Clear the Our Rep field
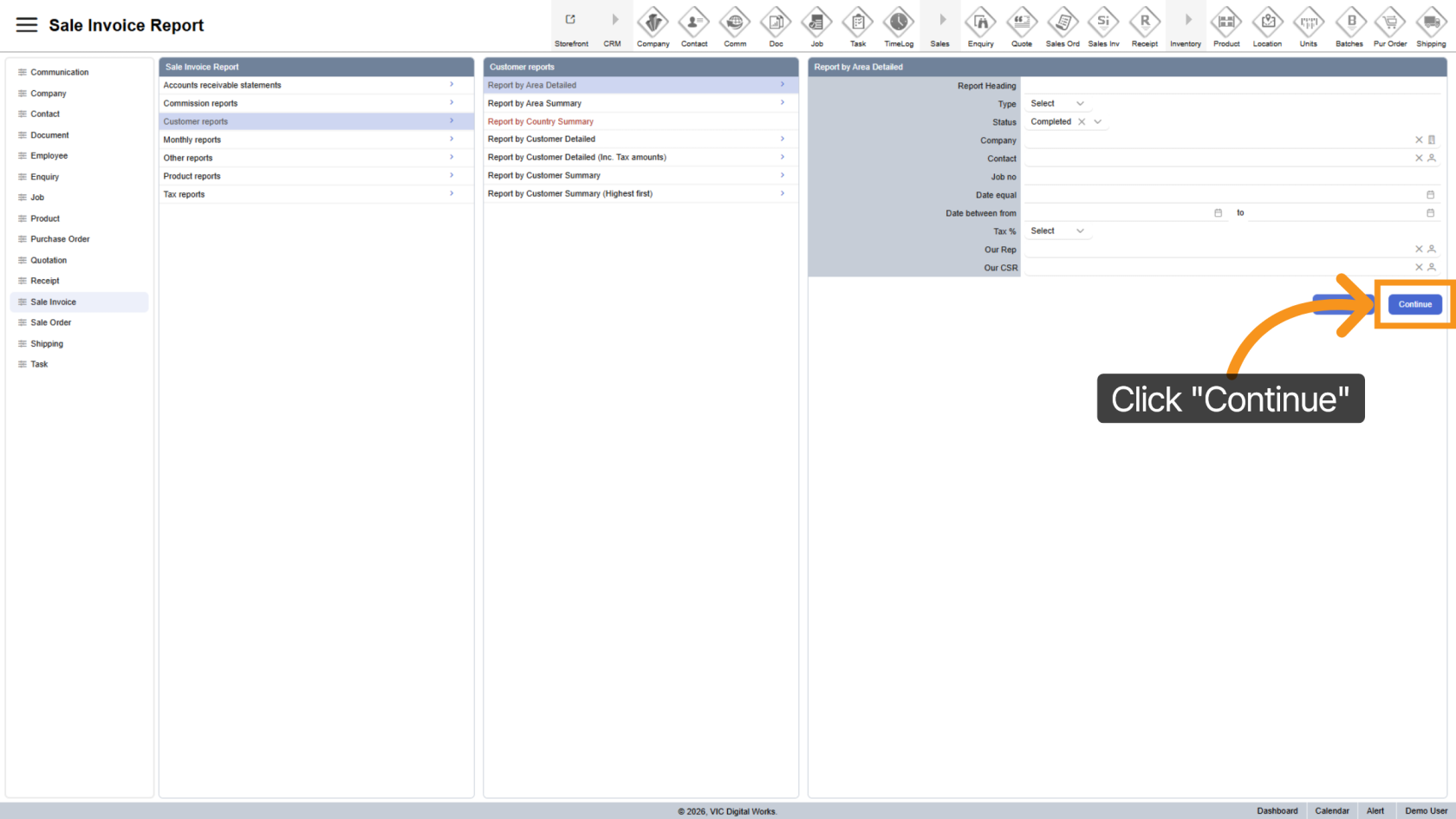The height and width of the screenshot is (819, 1456). click(x=1419, y=250)
